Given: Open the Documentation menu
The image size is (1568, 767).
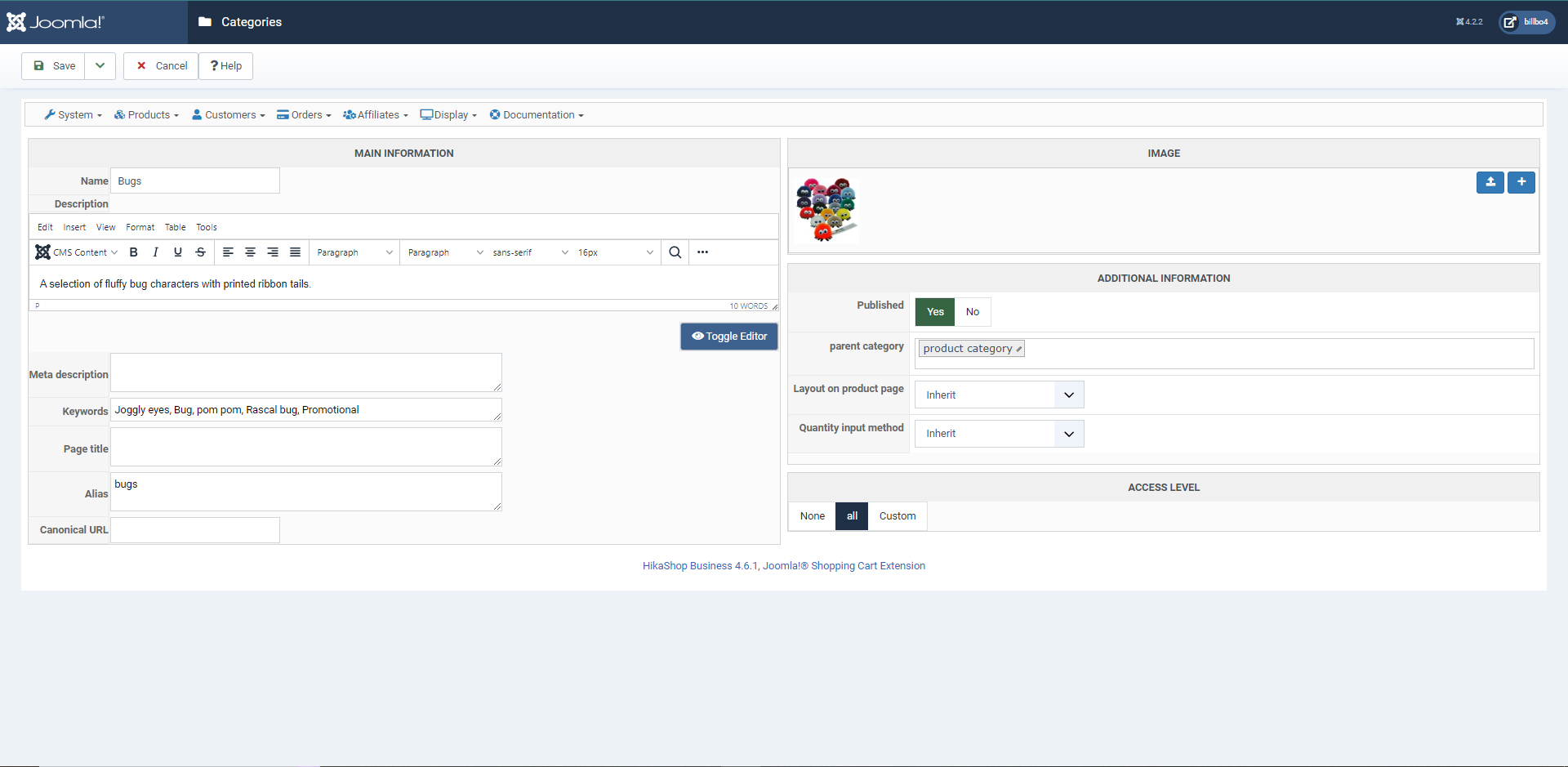Looking at the screenshot, I should click(537, 115).
